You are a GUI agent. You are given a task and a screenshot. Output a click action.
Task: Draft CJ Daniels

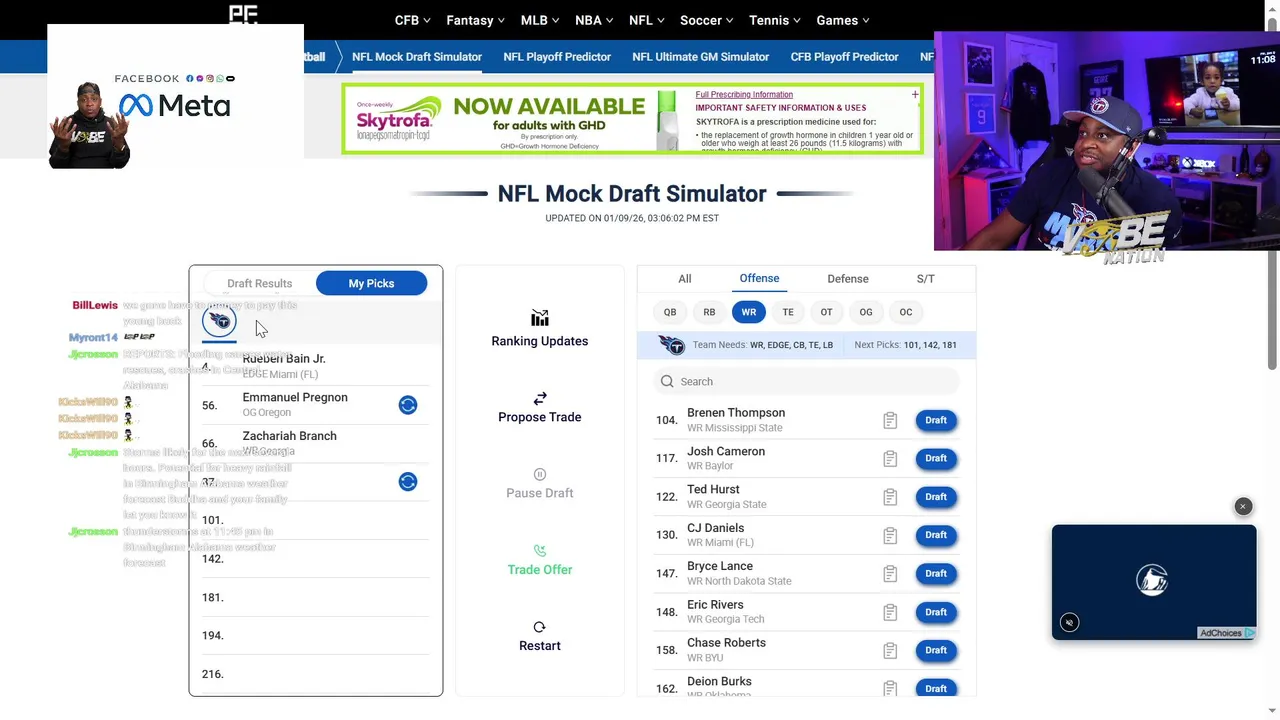pyautogui.click(x=936, y=535)
